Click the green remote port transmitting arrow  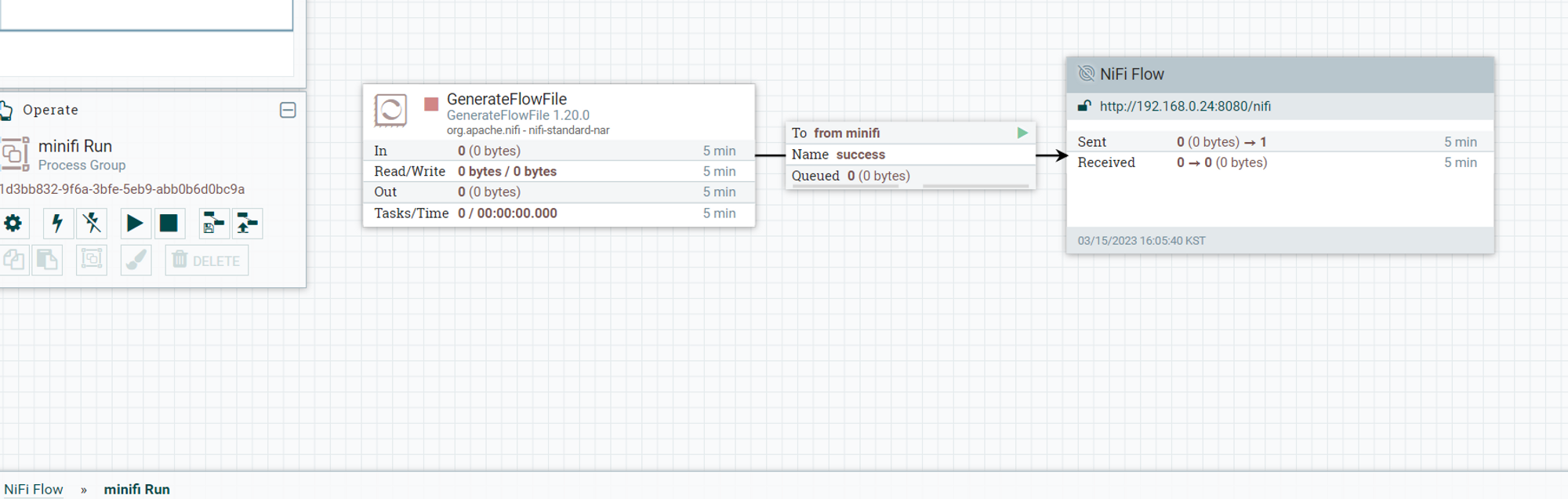(1022, 133)
